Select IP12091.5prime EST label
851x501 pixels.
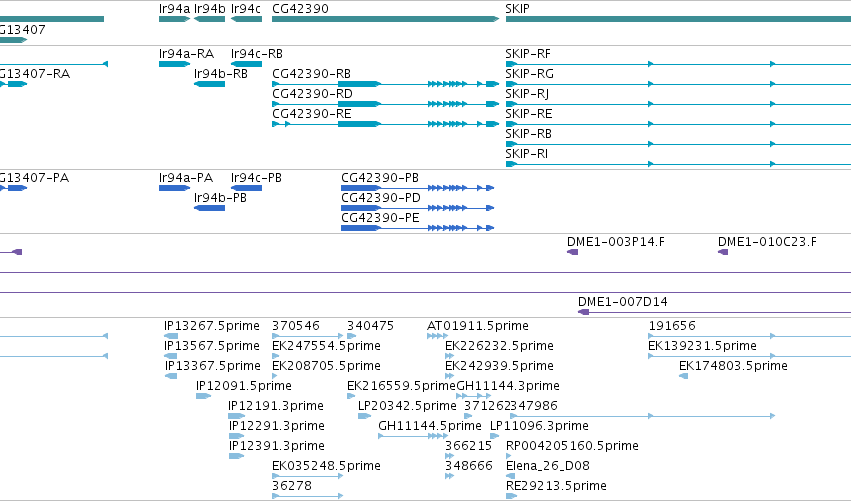point(244,386)
